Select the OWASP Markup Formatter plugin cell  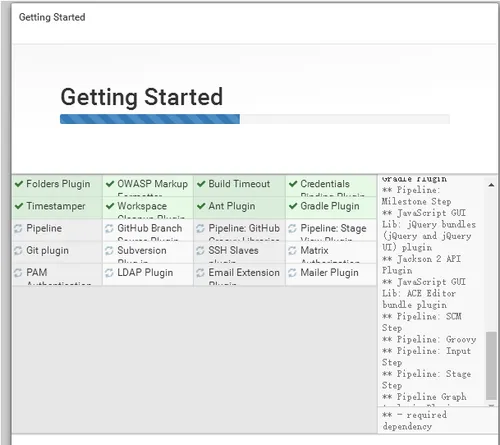coord(148,186)
